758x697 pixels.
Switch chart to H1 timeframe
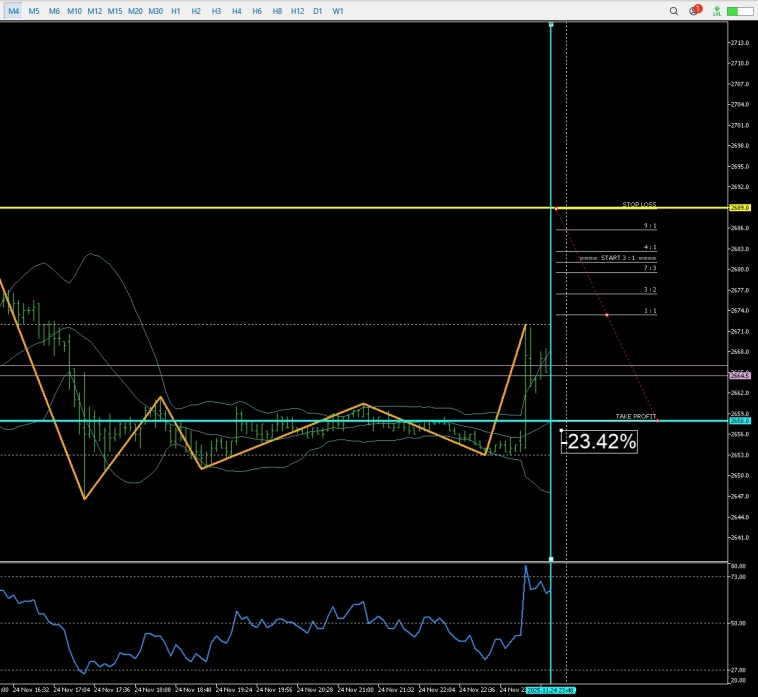(x=176, y=10)
